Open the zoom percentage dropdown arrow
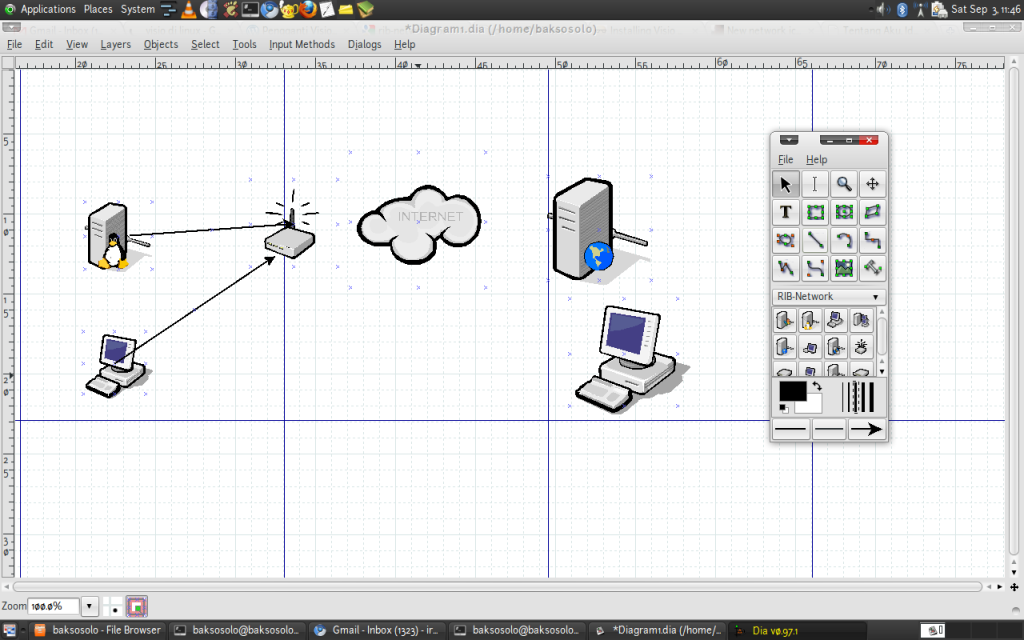This screenshot has width=1024, height=640. pos(89,606)
